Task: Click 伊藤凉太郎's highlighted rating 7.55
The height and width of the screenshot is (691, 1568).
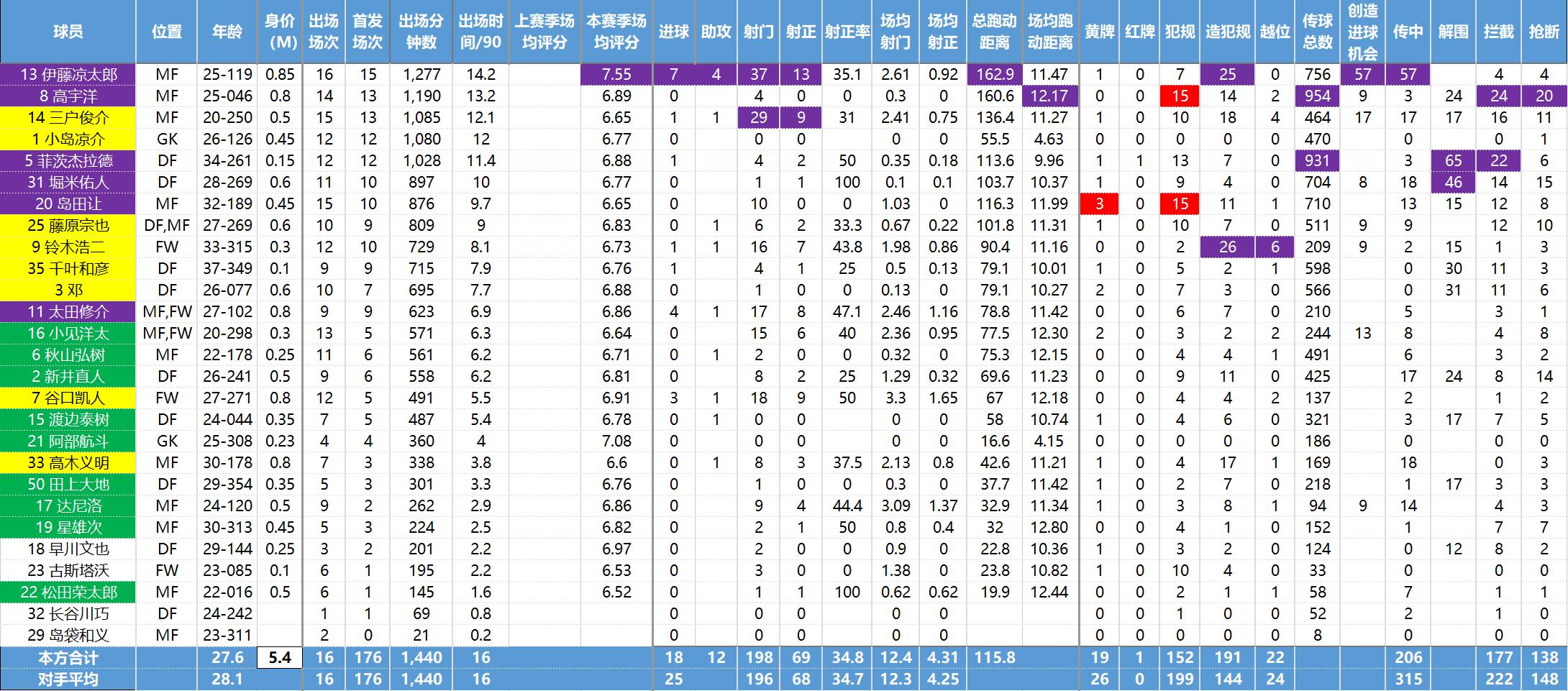Action: [618, 74]
